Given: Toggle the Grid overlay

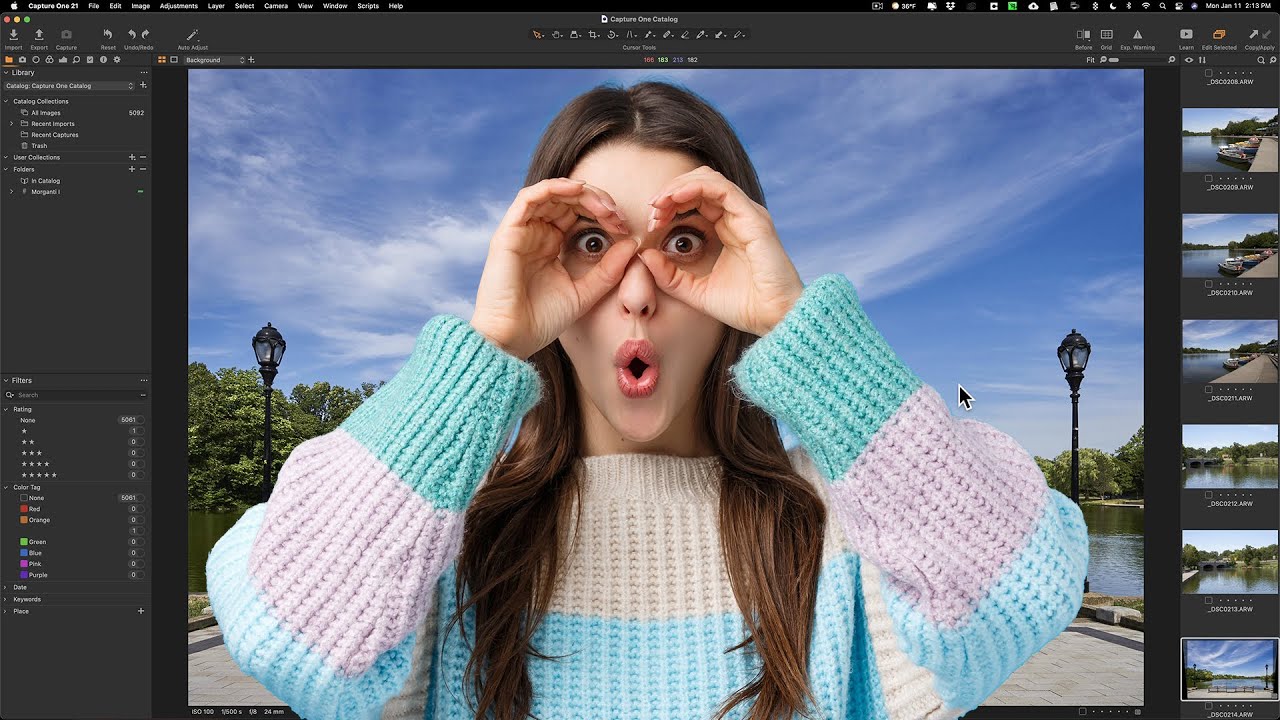Looking at the screenshot, I should 1106,35.
